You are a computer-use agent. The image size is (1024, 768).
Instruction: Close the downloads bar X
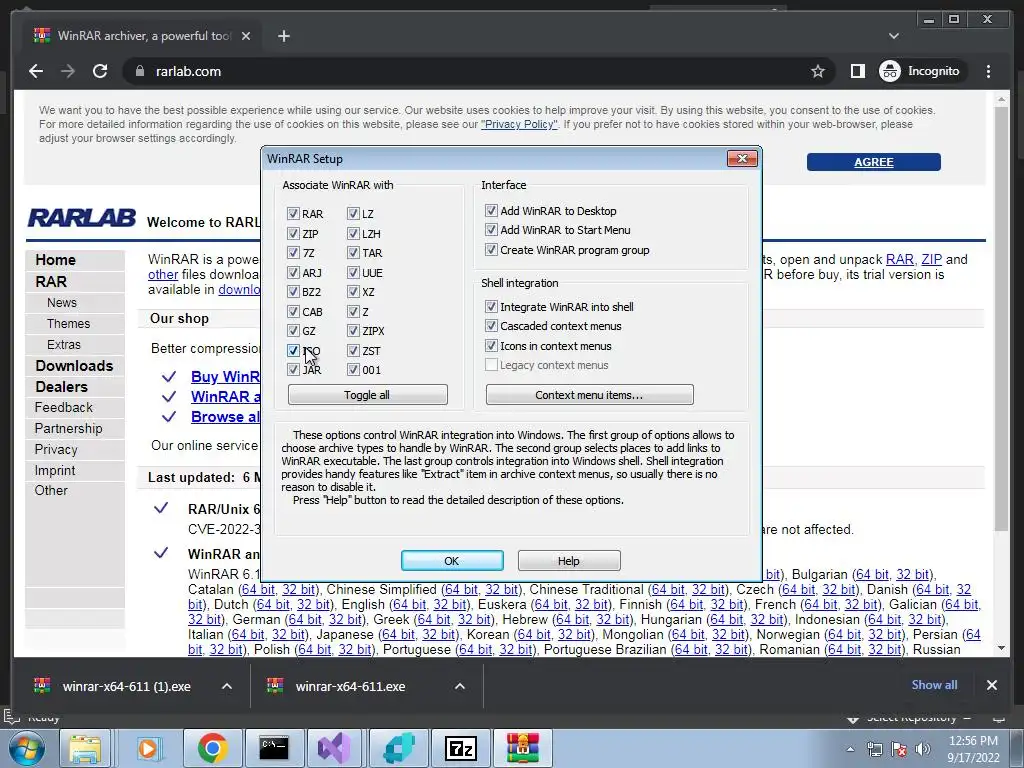pyautogui.click(x=991, y=684)
